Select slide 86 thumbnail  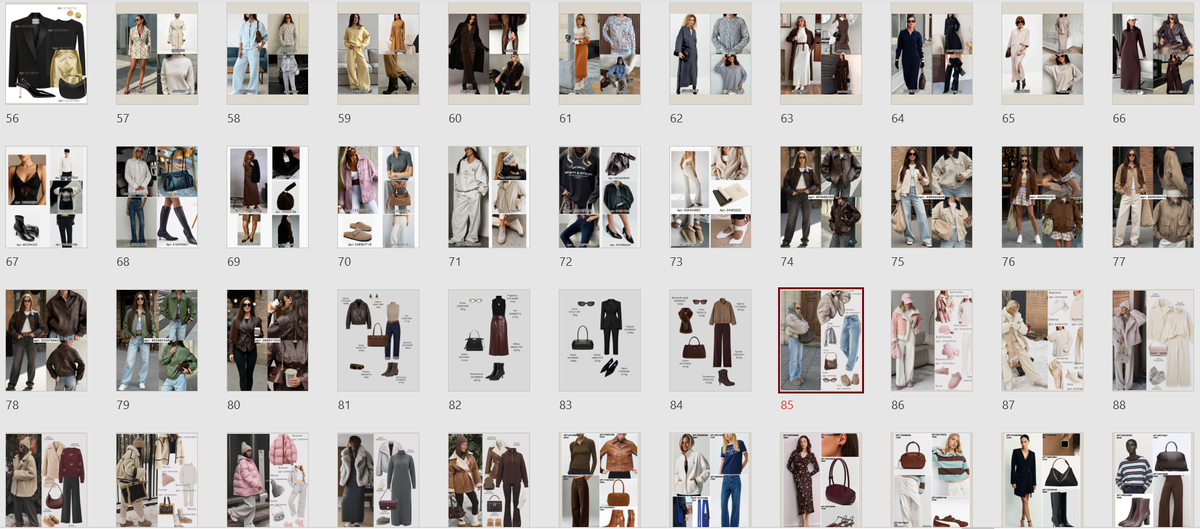coord(932,341)
